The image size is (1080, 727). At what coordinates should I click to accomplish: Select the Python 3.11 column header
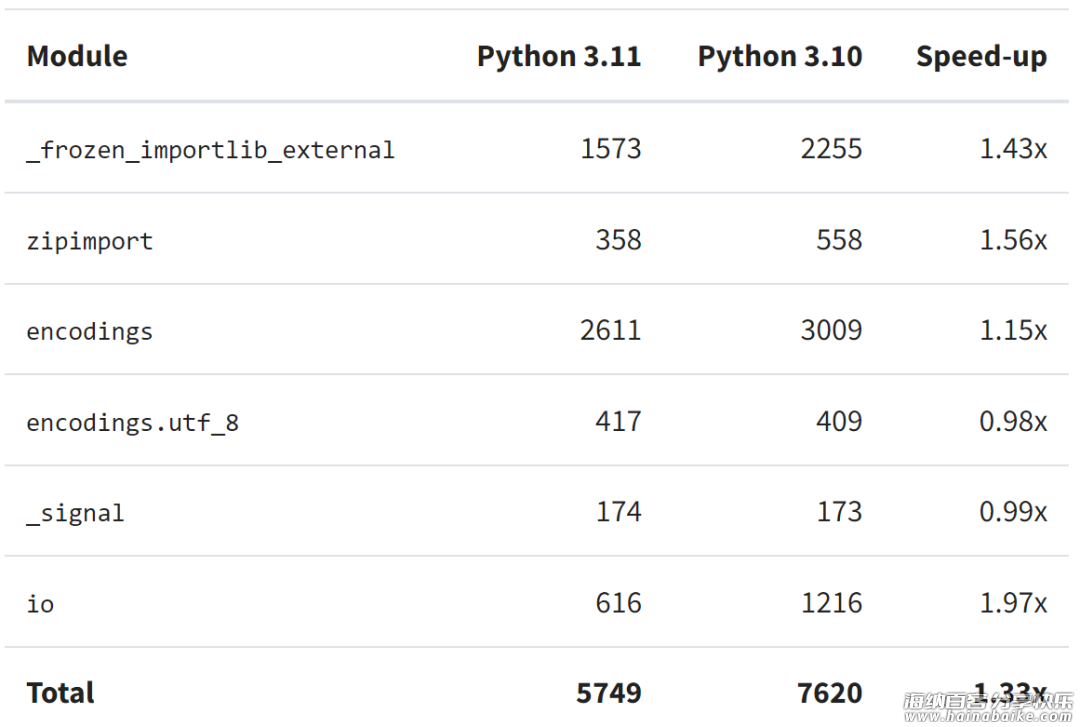tap(559, 56)
